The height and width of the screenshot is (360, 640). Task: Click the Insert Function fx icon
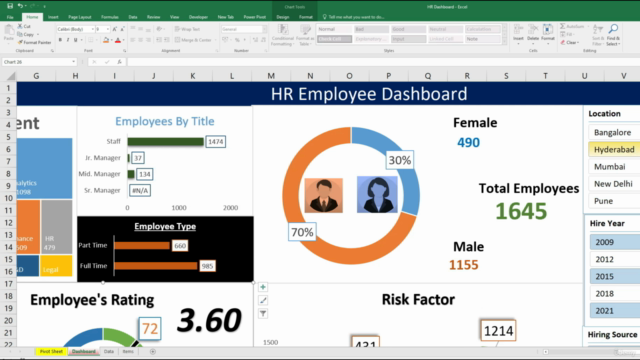coord(119,62)
